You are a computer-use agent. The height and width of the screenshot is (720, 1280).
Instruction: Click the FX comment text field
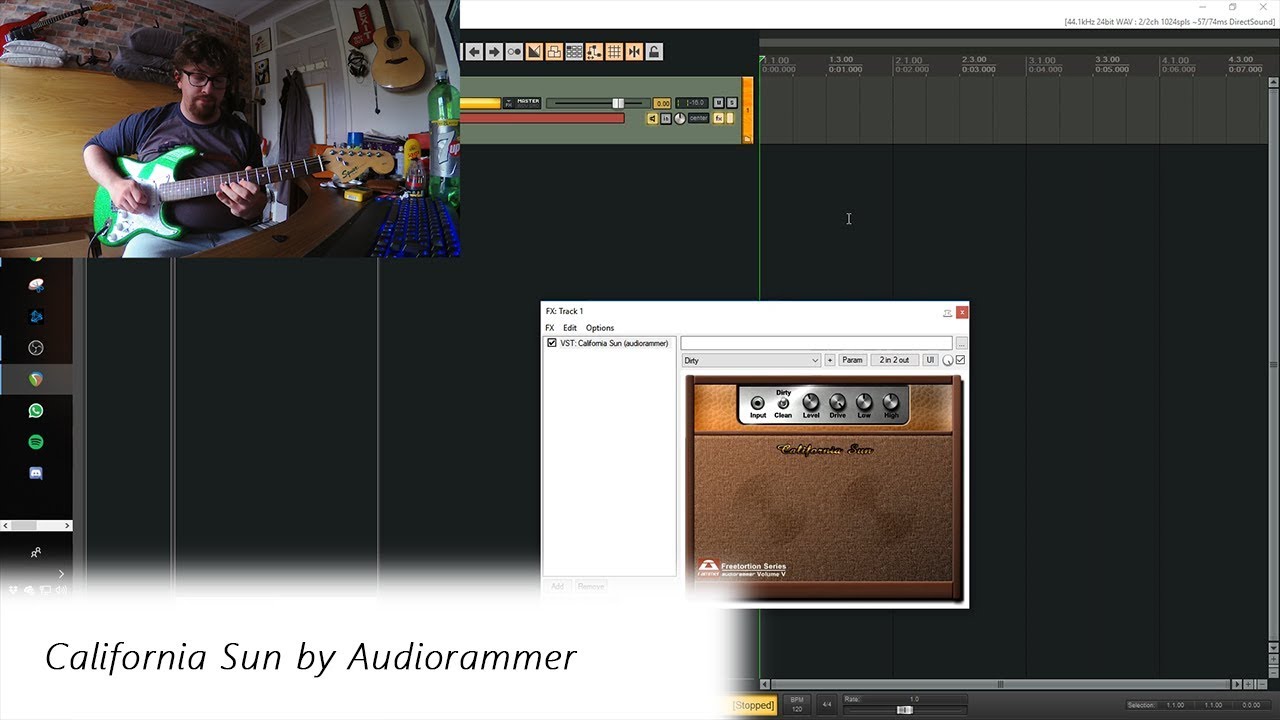coord(817,343)
